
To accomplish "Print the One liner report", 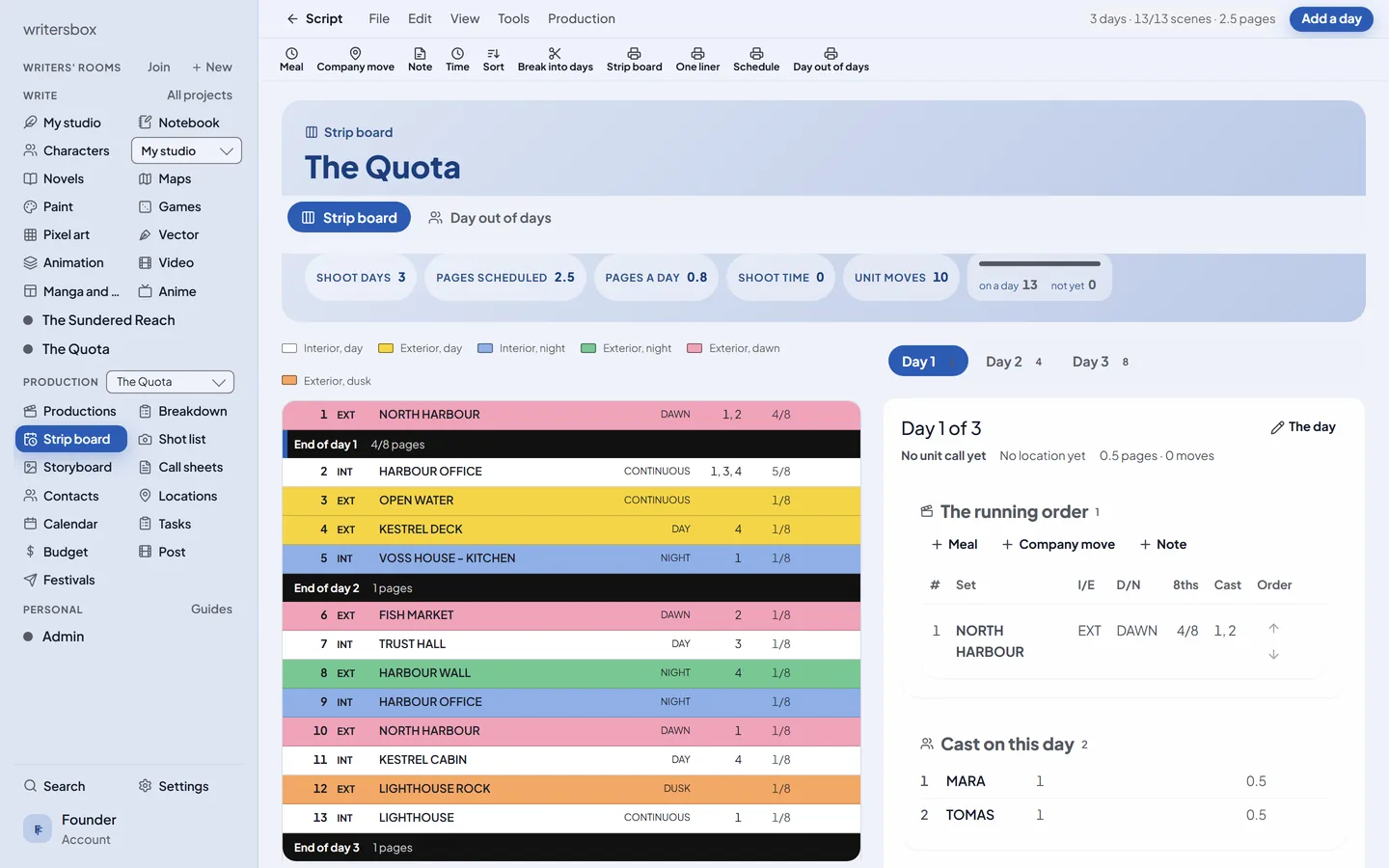I will point(697,60).
